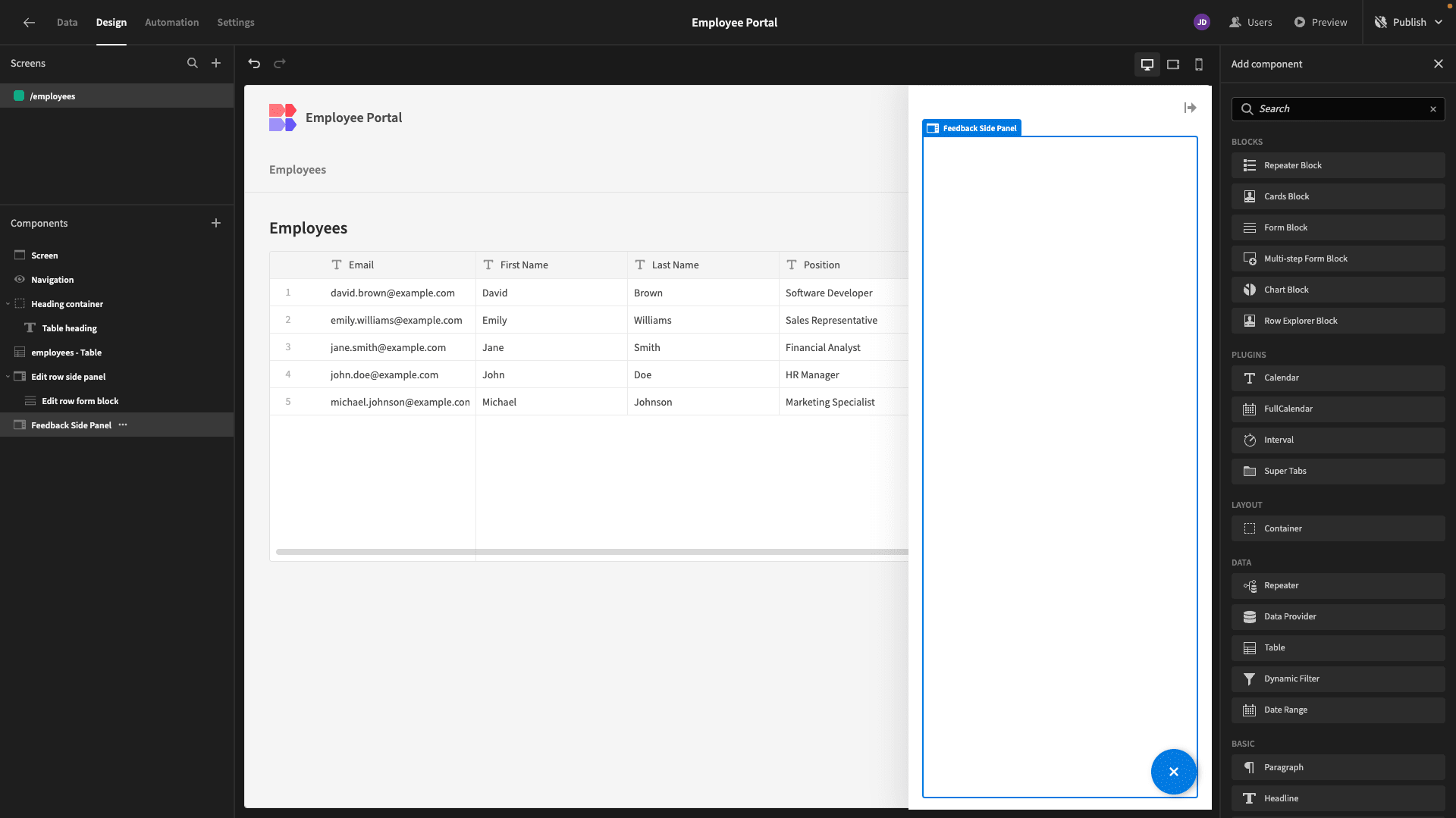Toggle the Navigation eye icon

click(x=20, y=279)
